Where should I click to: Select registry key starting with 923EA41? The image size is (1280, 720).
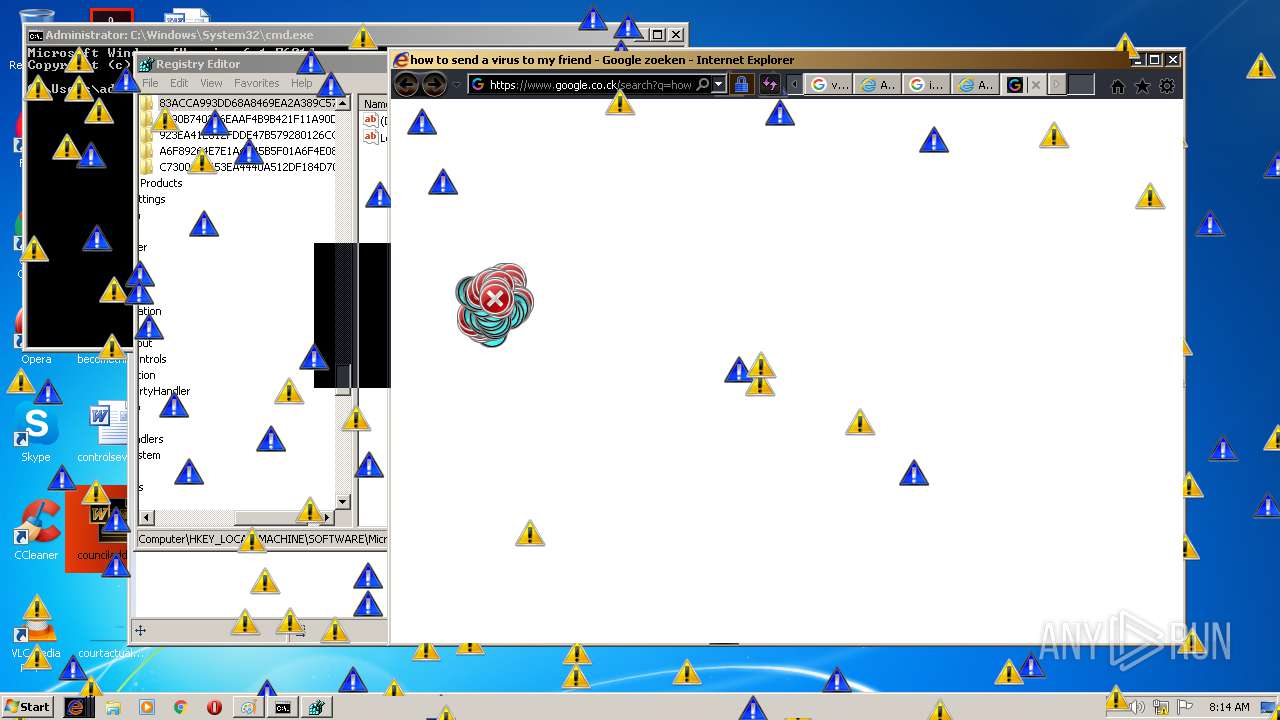[x=247, y=135]
